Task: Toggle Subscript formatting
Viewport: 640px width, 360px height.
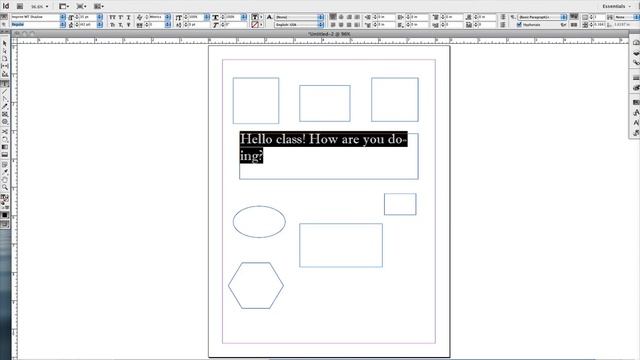Action: coord(121,25)
